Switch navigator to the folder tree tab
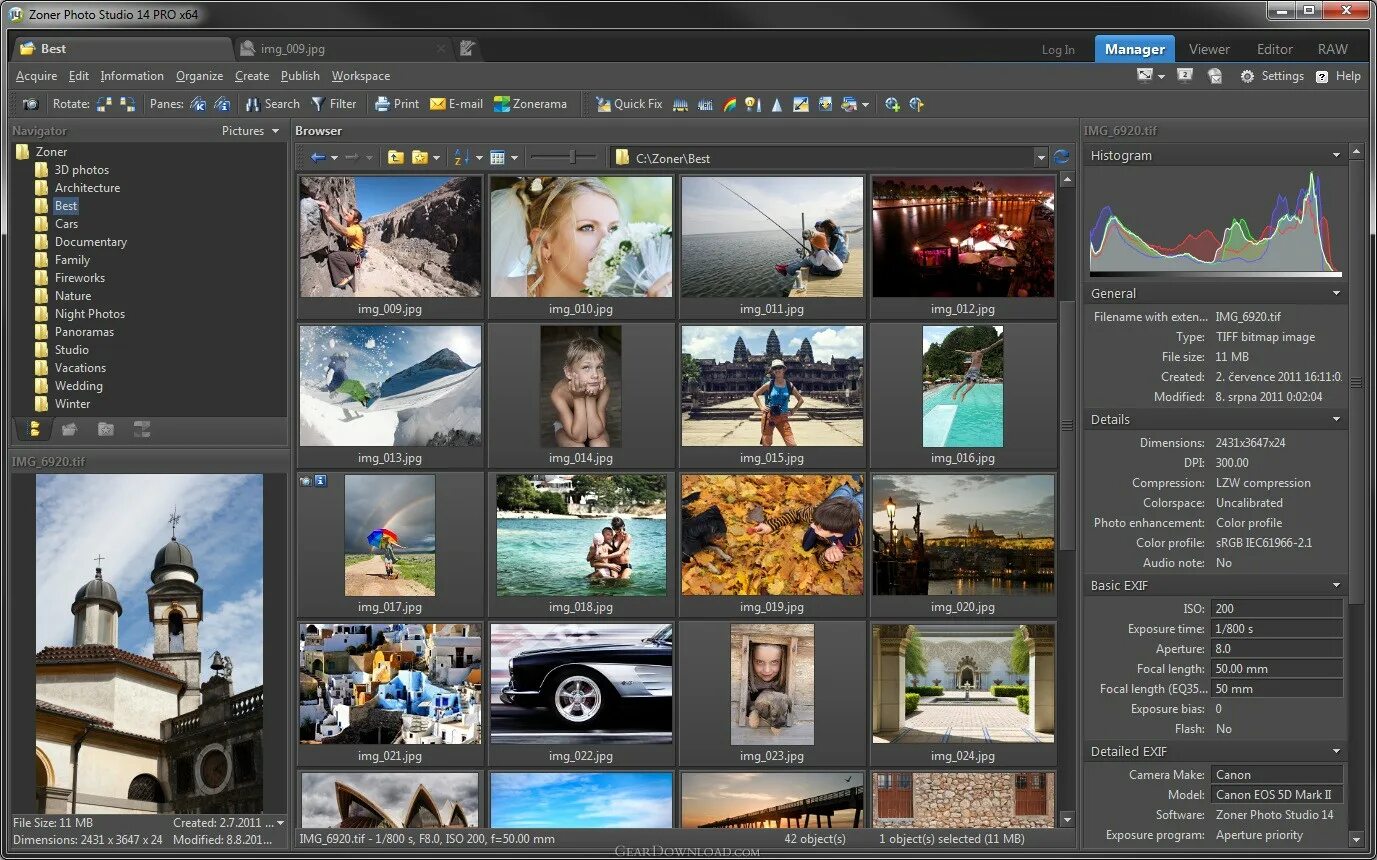Viewport: 1377px width, 860px height. coord(33,430)
